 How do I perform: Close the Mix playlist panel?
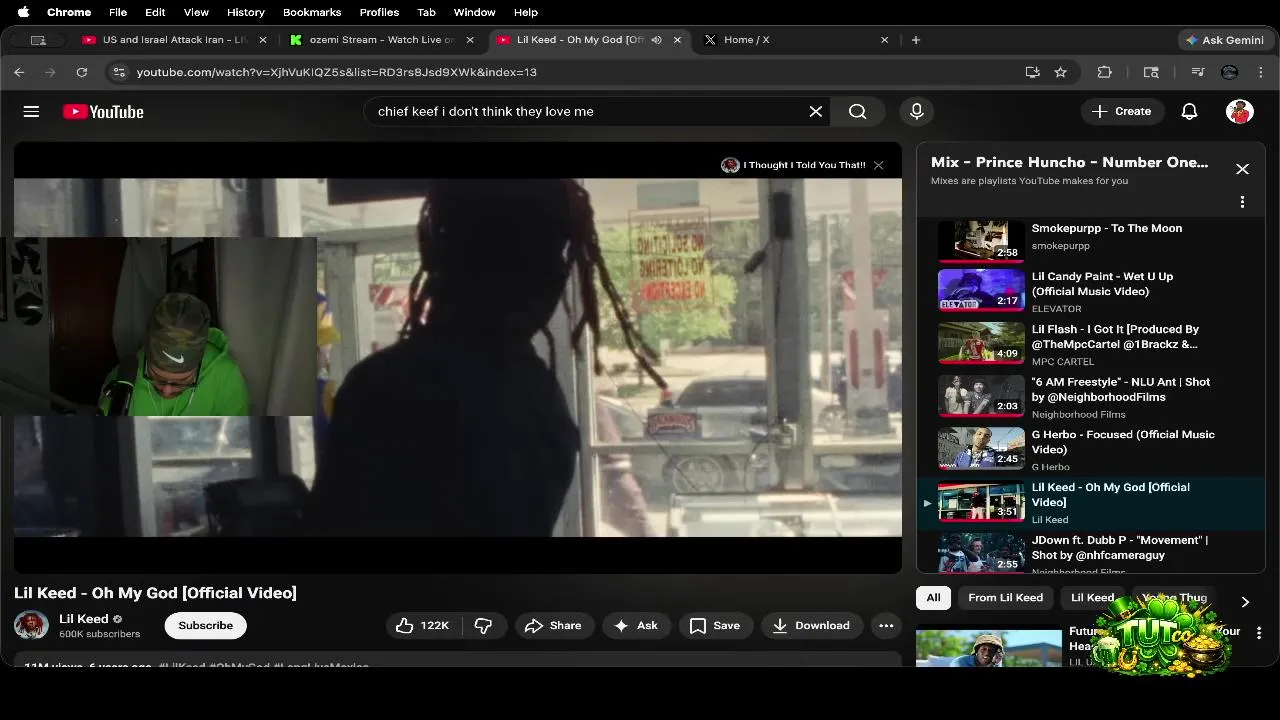1242,169
